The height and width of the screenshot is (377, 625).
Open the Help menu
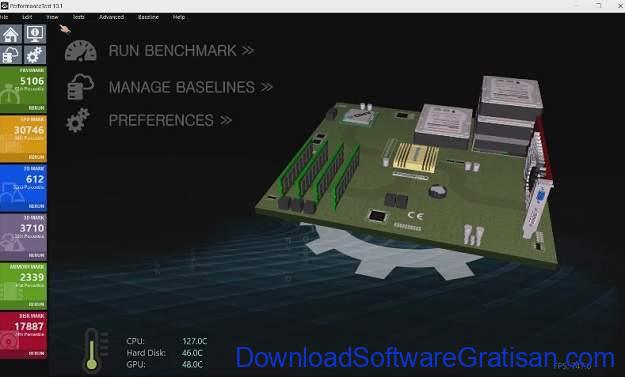(179, 17)
